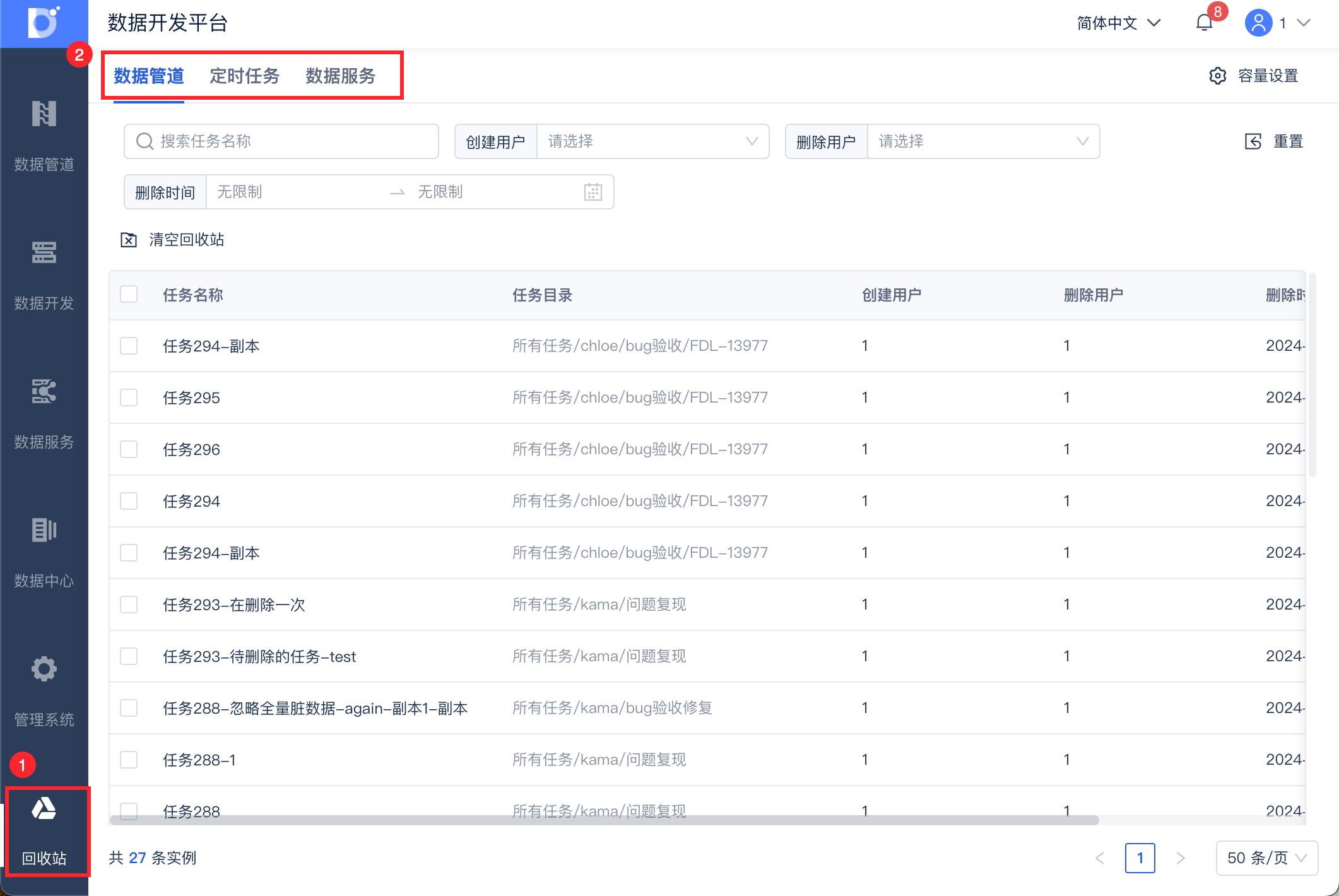Switch to the 定时任务 tab
The height and width of the screenshot is (896, 1339).
tap(244, 76)
